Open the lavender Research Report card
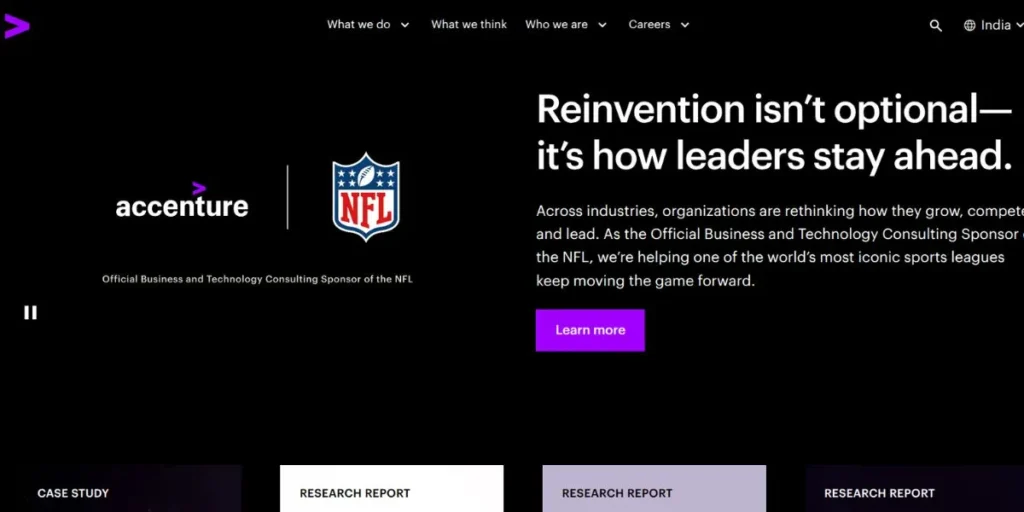The image size is (1024, 512). click(654, 489)
